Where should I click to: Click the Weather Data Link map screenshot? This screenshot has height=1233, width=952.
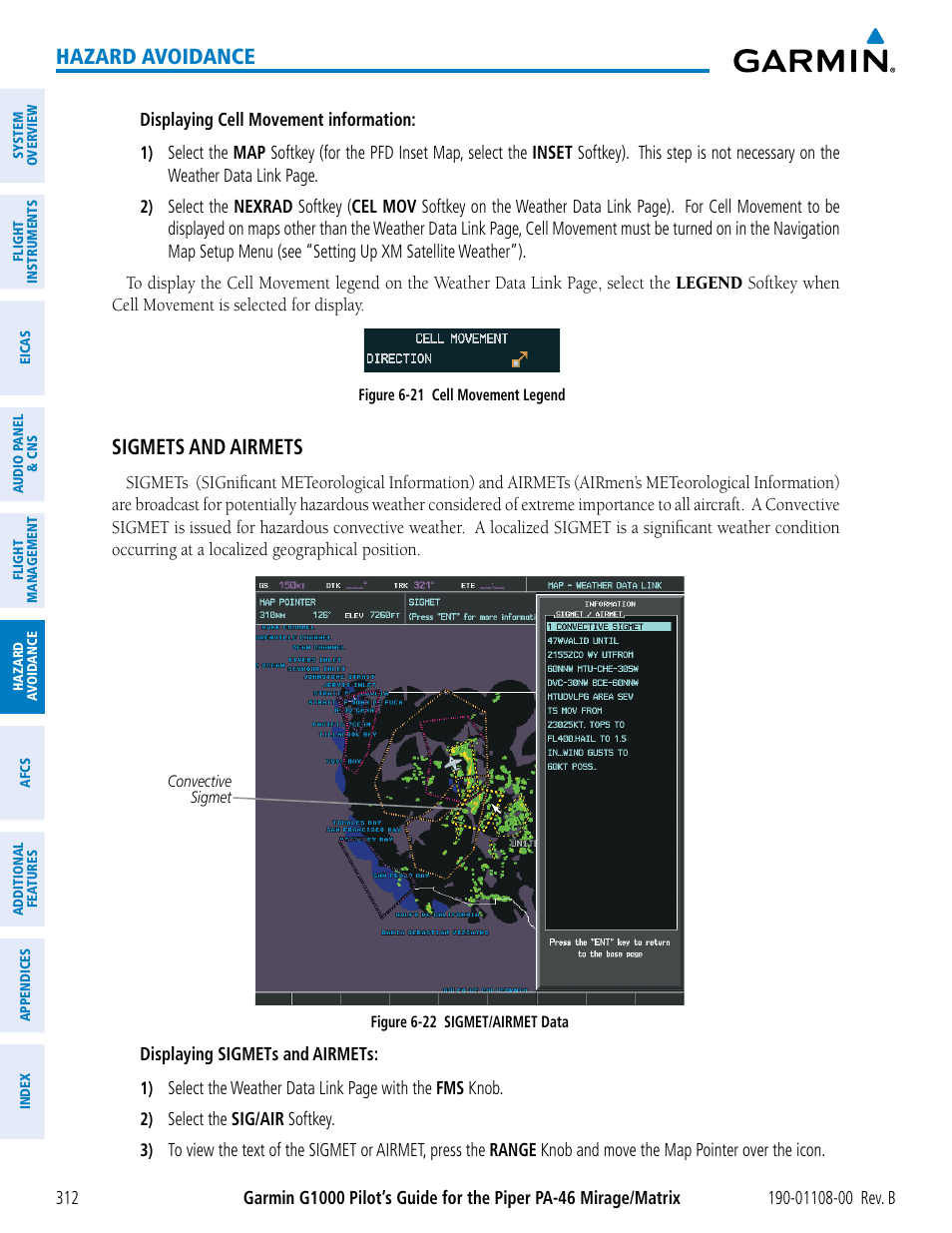tap(470, 791)
